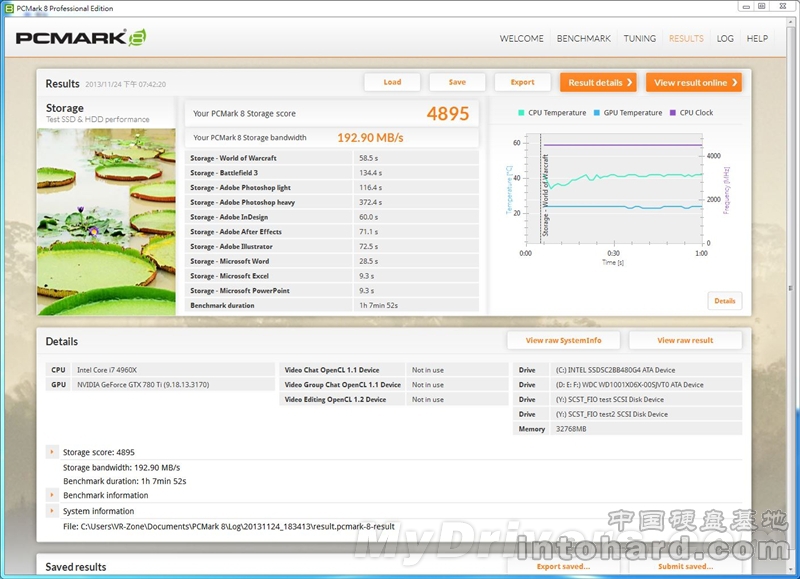The width and height of the screenshot is (800, 579).
Task: Click the Save button
Action: (457, 82)
